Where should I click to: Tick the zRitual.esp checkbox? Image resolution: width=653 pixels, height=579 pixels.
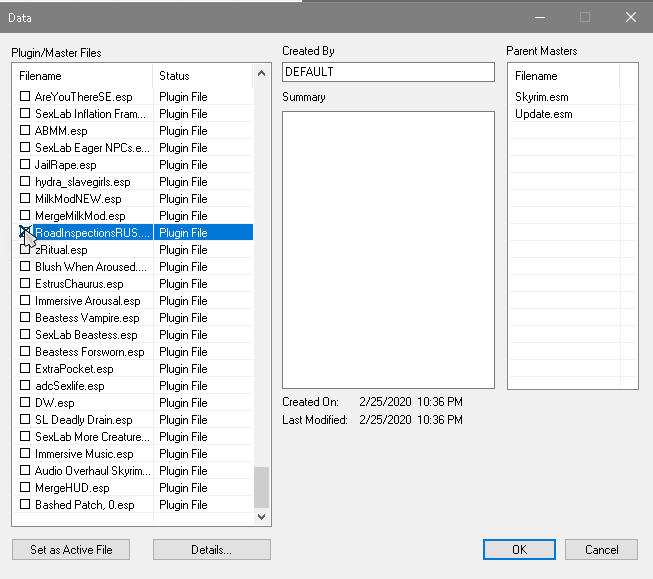pyautogui.click(x=26, y=250)
